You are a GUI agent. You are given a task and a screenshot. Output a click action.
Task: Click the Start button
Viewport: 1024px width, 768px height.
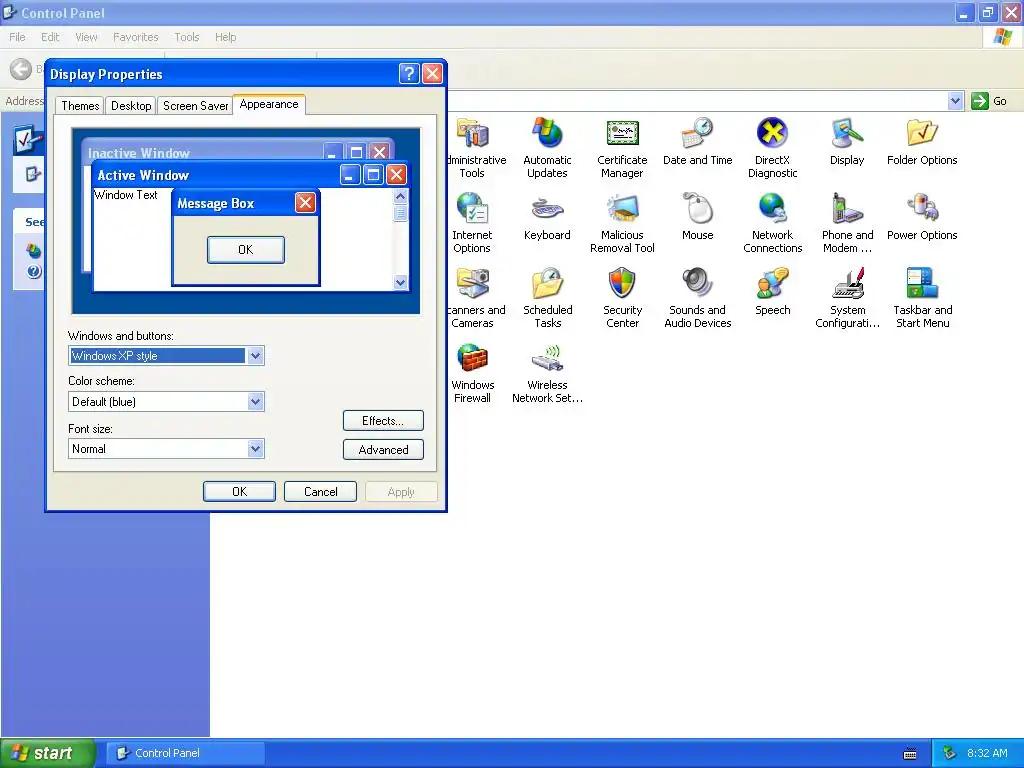(47, 753)
